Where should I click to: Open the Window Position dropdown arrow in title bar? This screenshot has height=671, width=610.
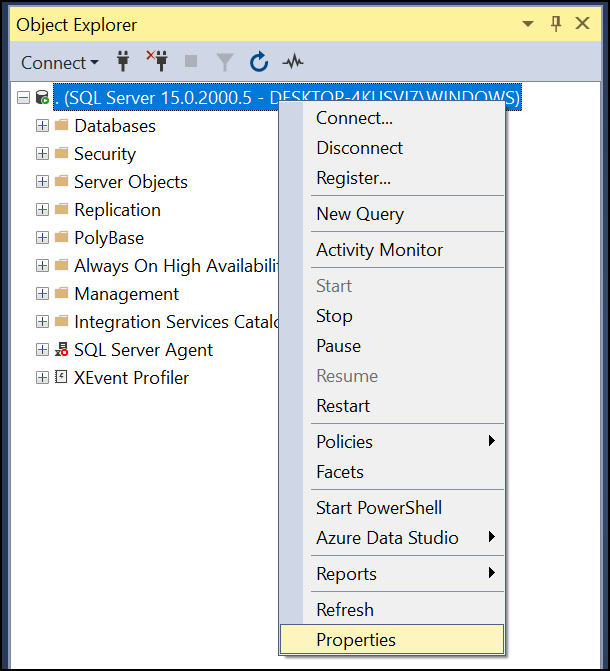coord(528,24)
